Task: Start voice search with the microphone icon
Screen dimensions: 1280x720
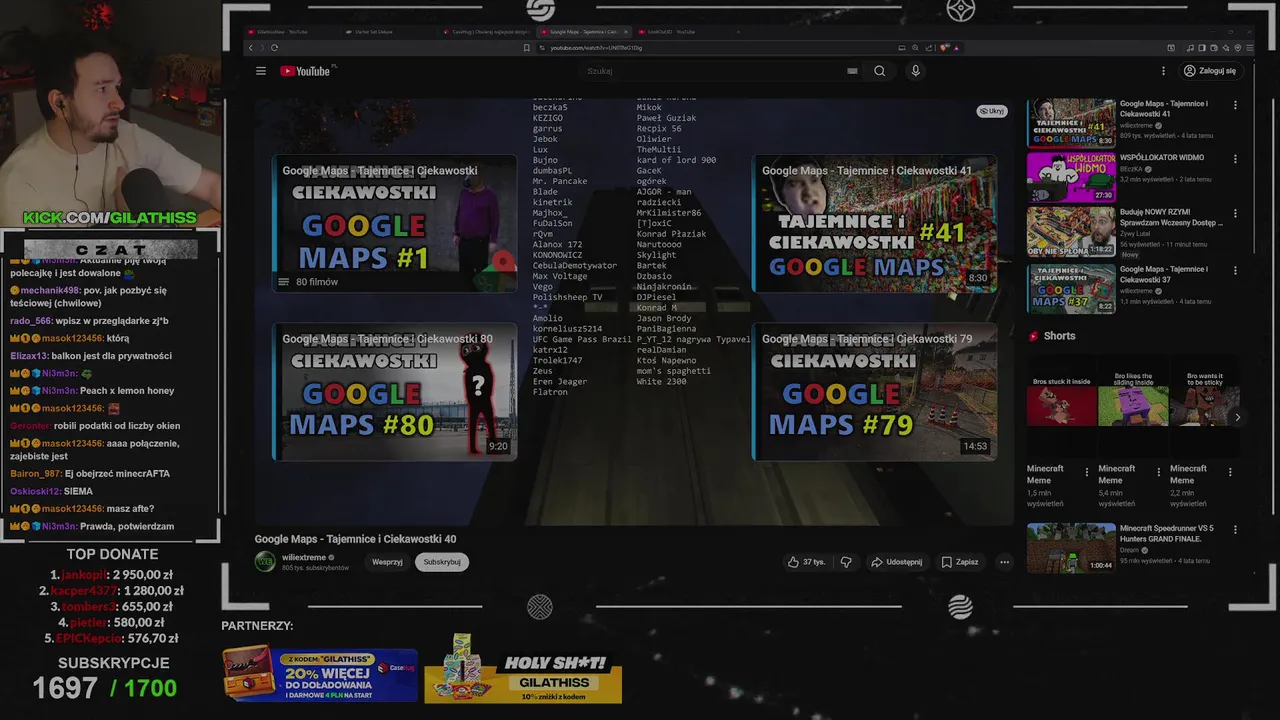Action: [915, 71]
